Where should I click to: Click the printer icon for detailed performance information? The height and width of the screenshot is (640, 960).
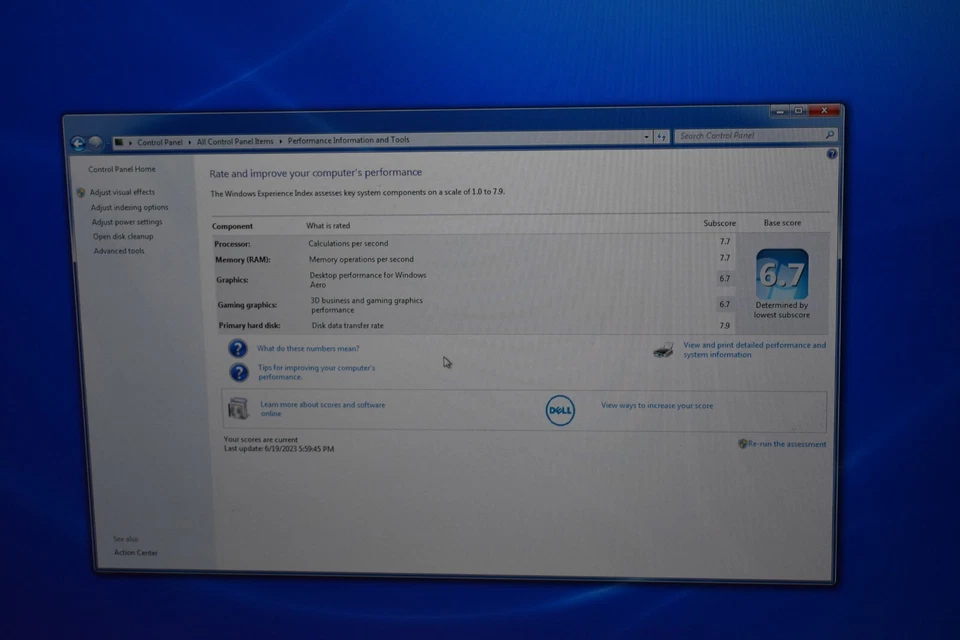[663, 349]
